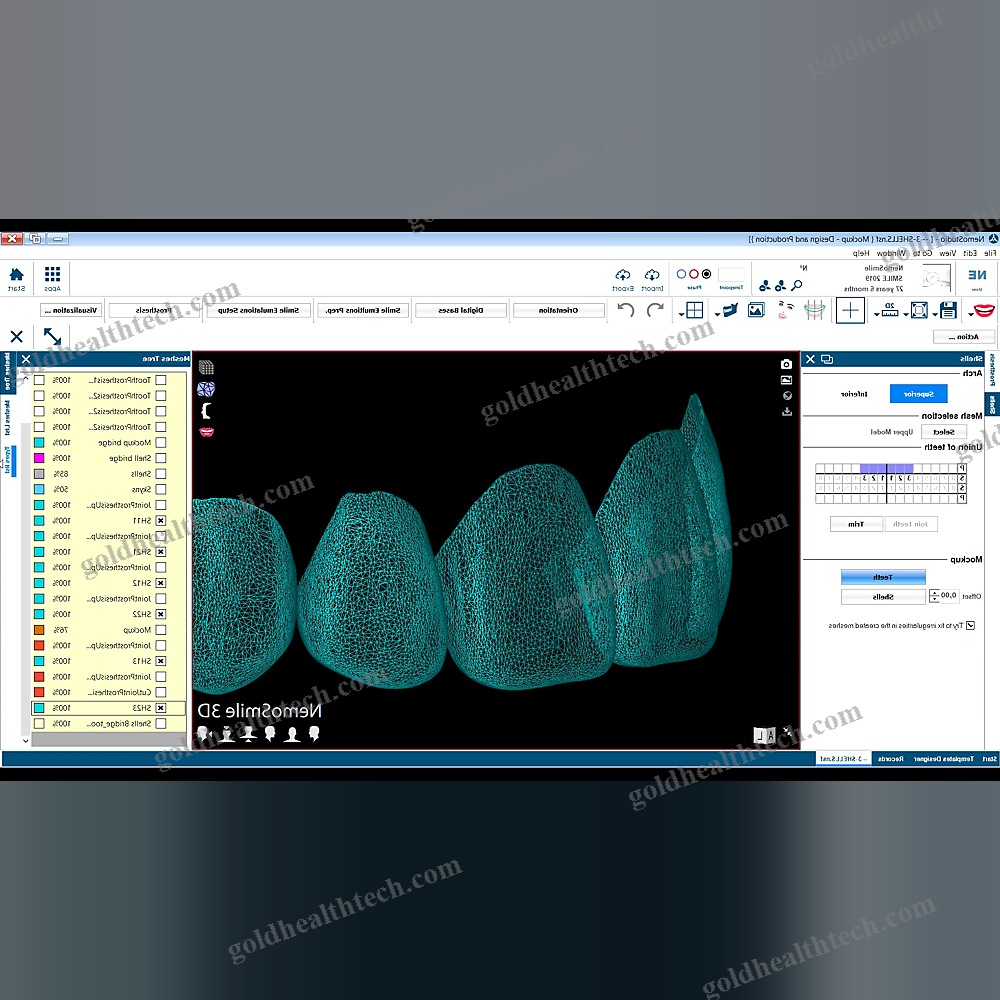This screenshot has width=1000, height=1000.
Task: Select the Inferior arch button
Action: 855,394
